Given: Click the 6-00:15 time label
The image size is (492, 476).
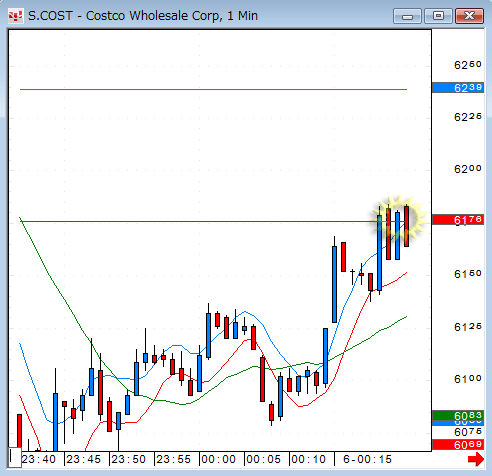Looking at the screenshot, I should pyautogui.click(x=367, y=459).
